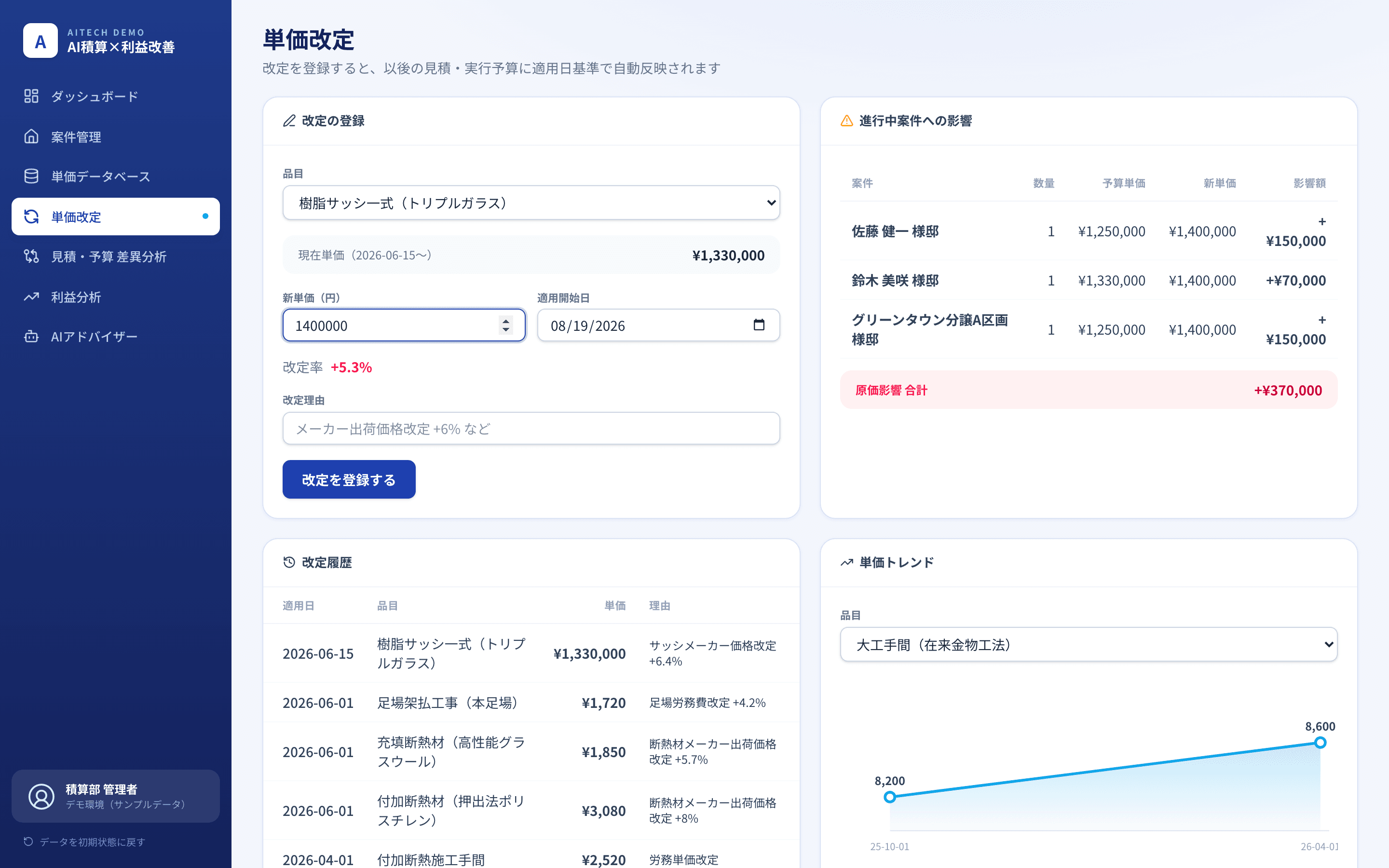1389x868 pixels.
Task: Expand the 単価トレンド 品目 dropdown 大工手間
Action: [1088, 645]
